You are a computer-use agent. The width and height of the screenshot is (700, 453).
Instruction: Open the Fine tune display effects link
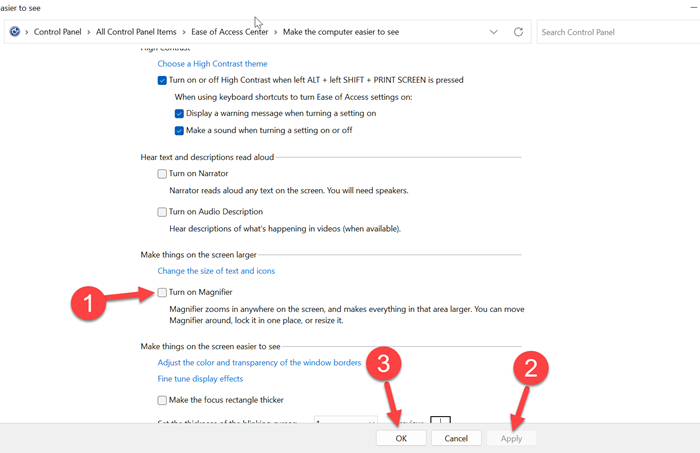pos(200,379)
